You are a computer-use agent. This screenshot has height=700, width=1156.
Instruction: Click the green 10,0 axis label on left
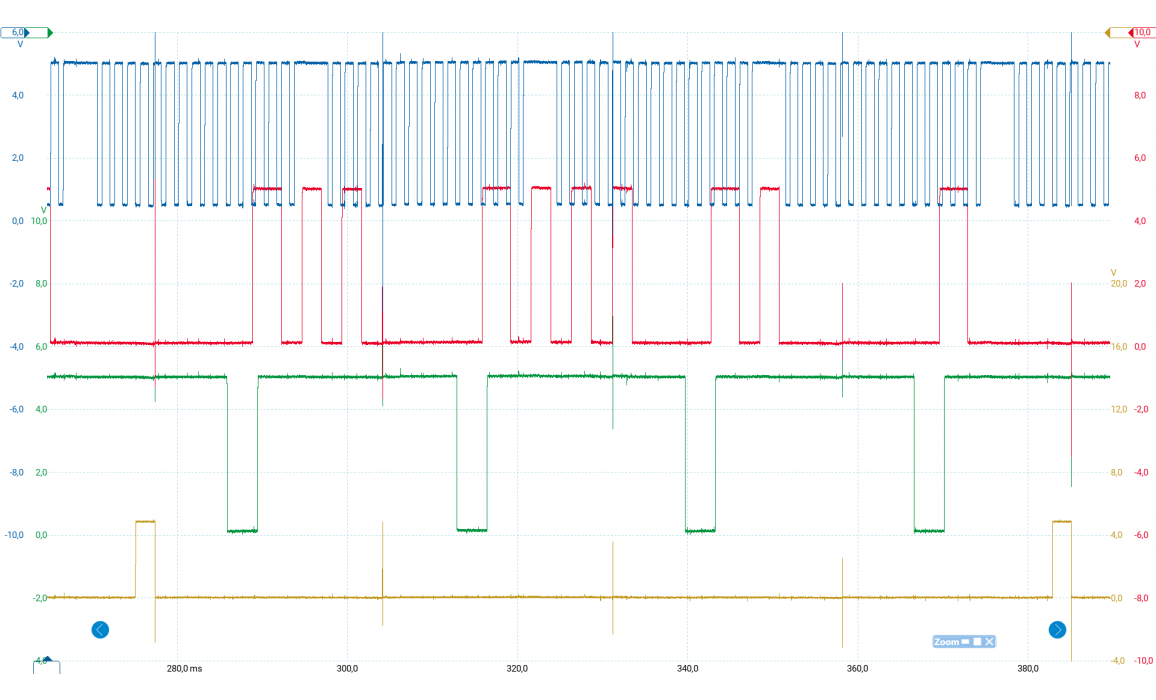(41, 221)
